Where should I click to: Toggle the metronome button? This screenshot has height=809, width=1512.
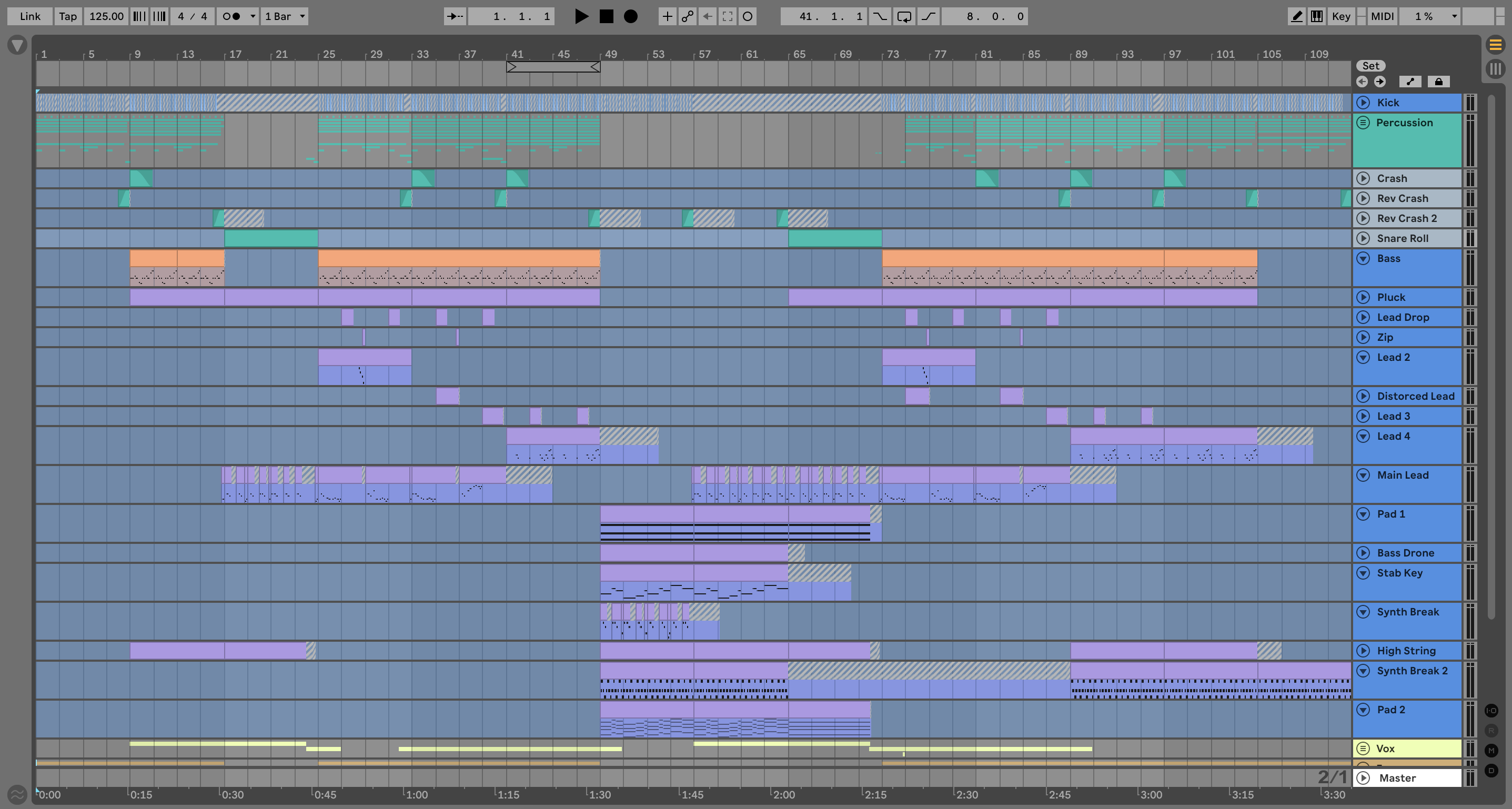click(x=232, y=16)
